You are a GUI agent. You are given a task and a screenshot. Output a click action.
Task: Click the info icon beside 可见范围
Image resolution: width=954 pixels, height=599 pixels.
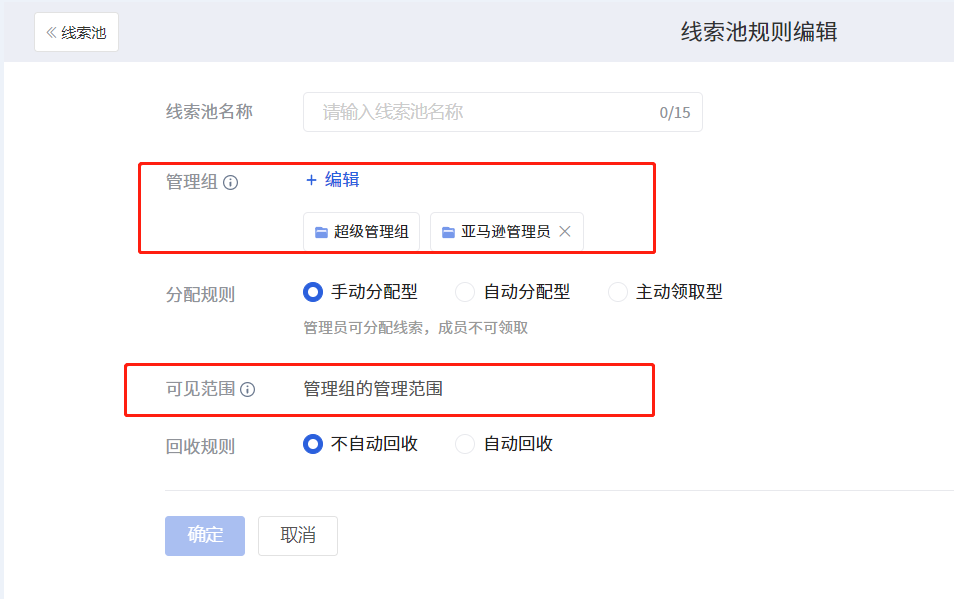click(x=248, y=389)
